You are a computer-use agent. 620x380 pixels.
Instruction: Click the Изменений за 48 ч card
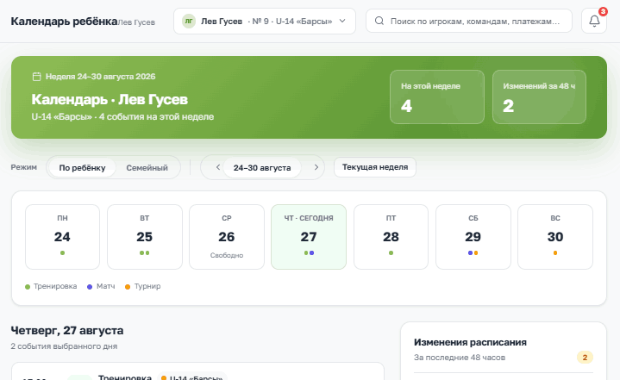[x=539, y=97]
